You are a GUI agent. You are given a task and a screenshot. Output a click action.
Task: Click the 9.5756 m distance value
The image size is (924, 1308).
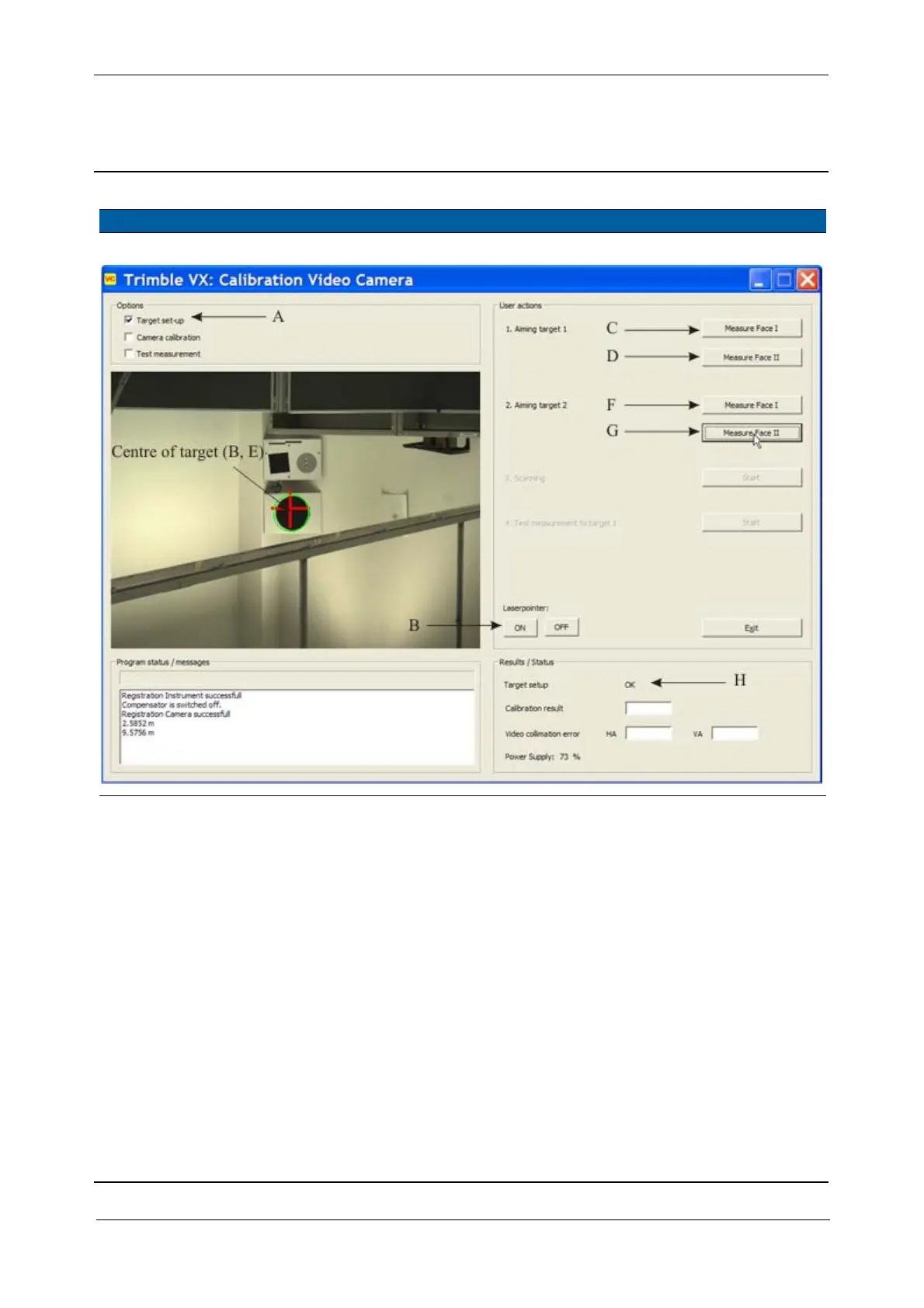point(138,732)
